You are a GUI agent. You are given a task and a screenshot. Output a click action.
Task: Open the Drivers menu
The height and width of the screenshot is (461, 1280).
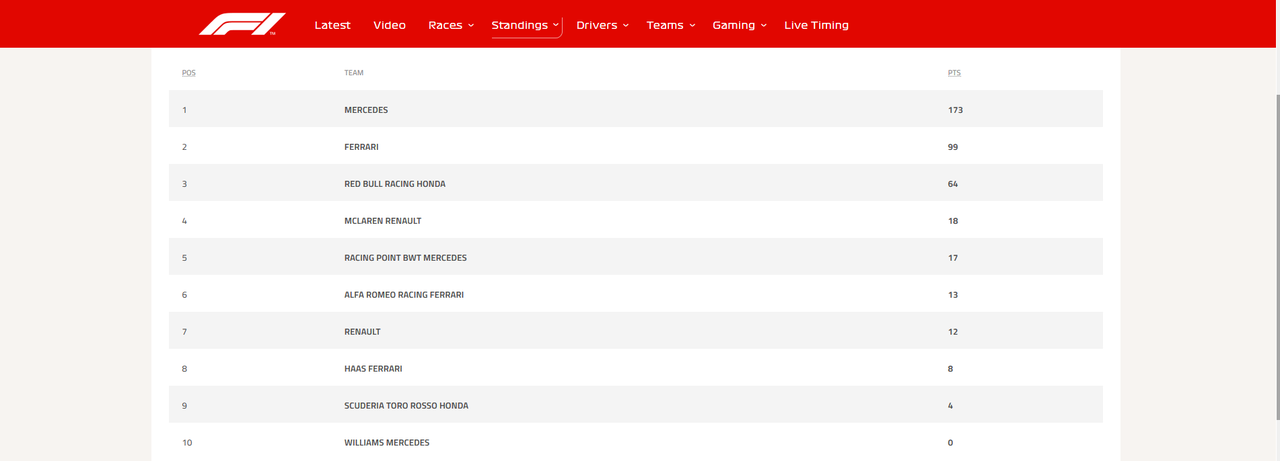[x=597, y=25]
